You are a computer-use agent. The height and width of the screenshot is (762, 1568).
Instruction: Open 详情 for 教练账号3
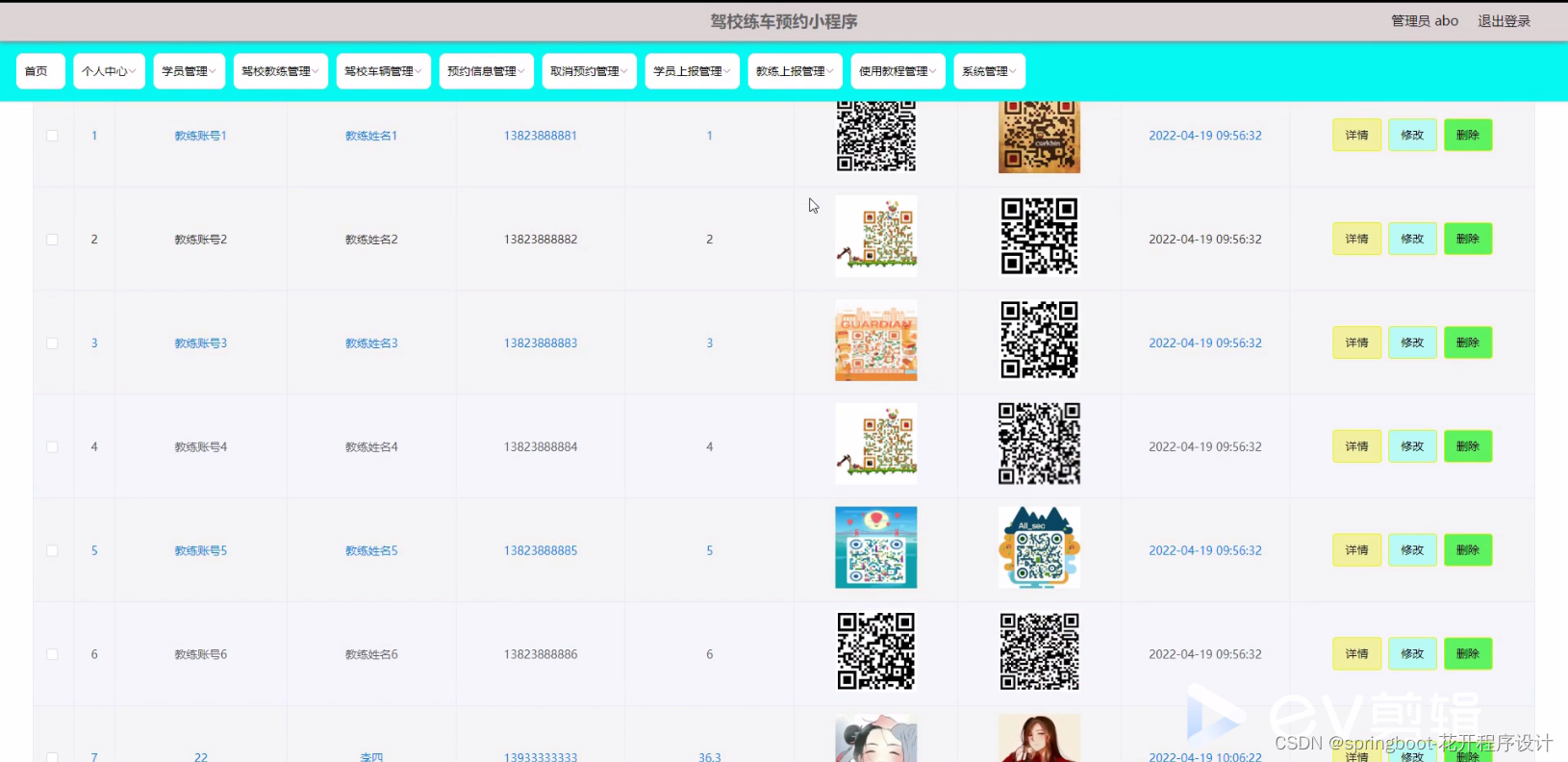point(1356,343)
